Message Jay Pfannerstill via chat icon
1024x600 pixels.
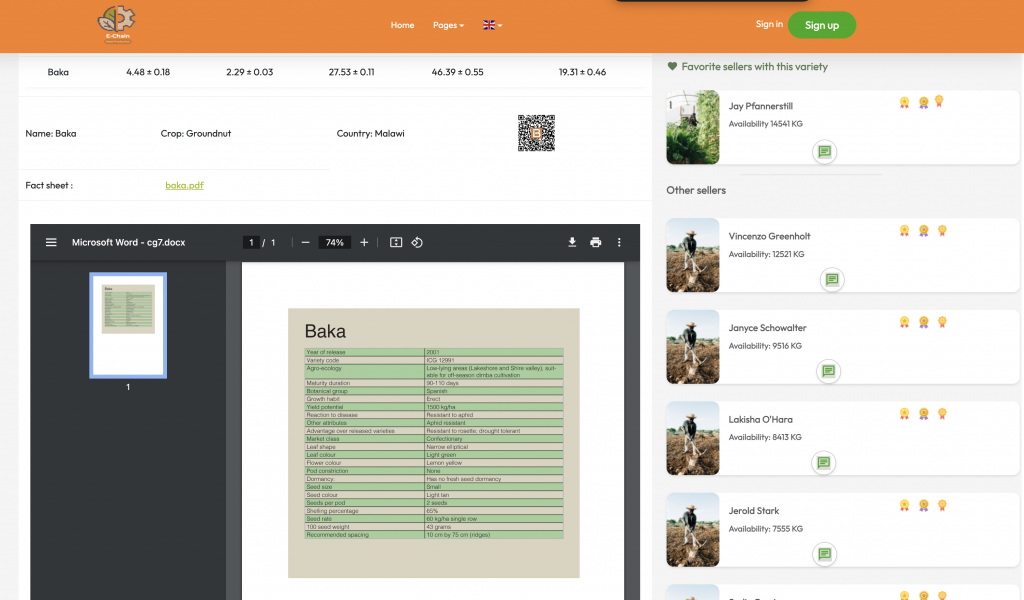coord(825,151)
